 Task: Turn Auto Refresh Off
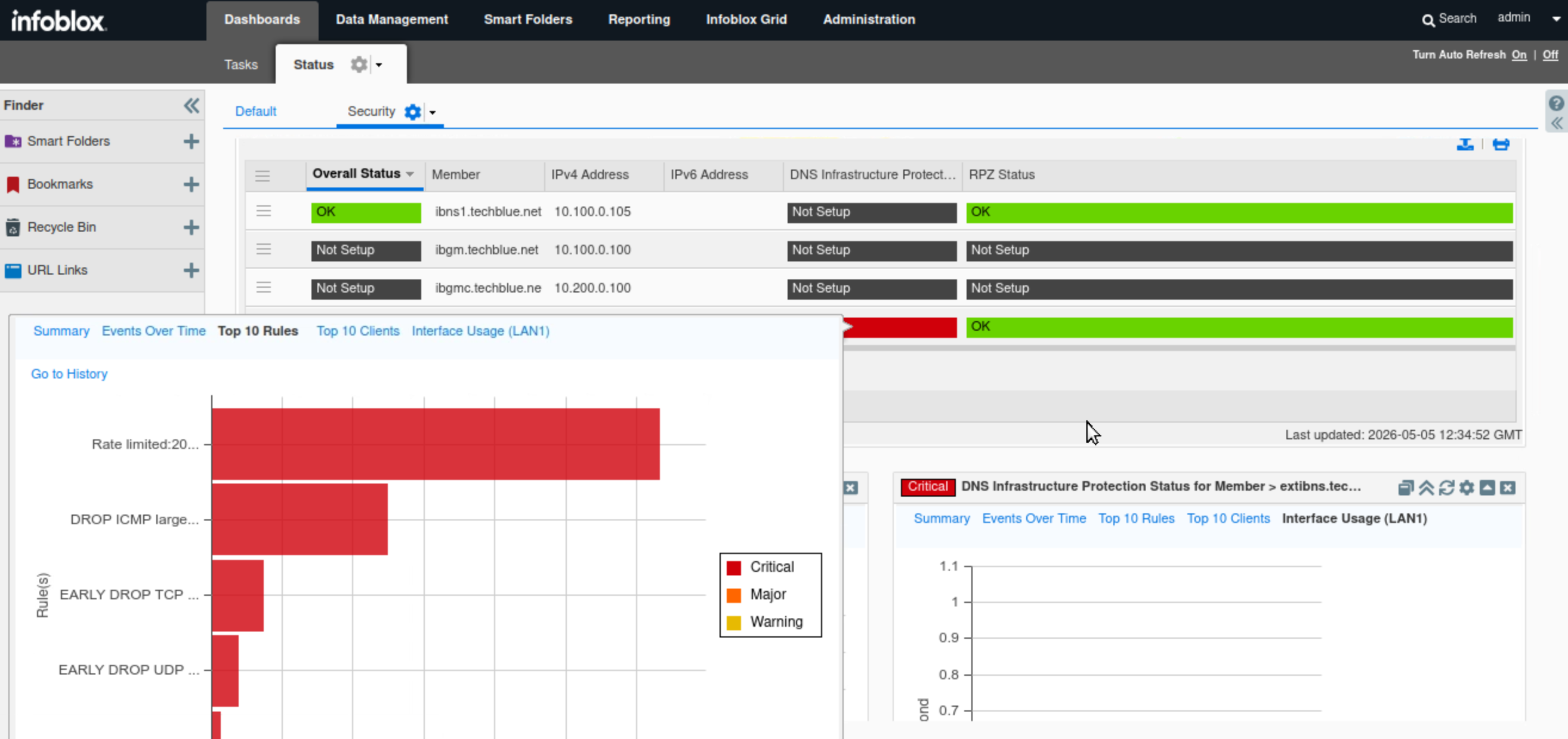point(1550,55)
